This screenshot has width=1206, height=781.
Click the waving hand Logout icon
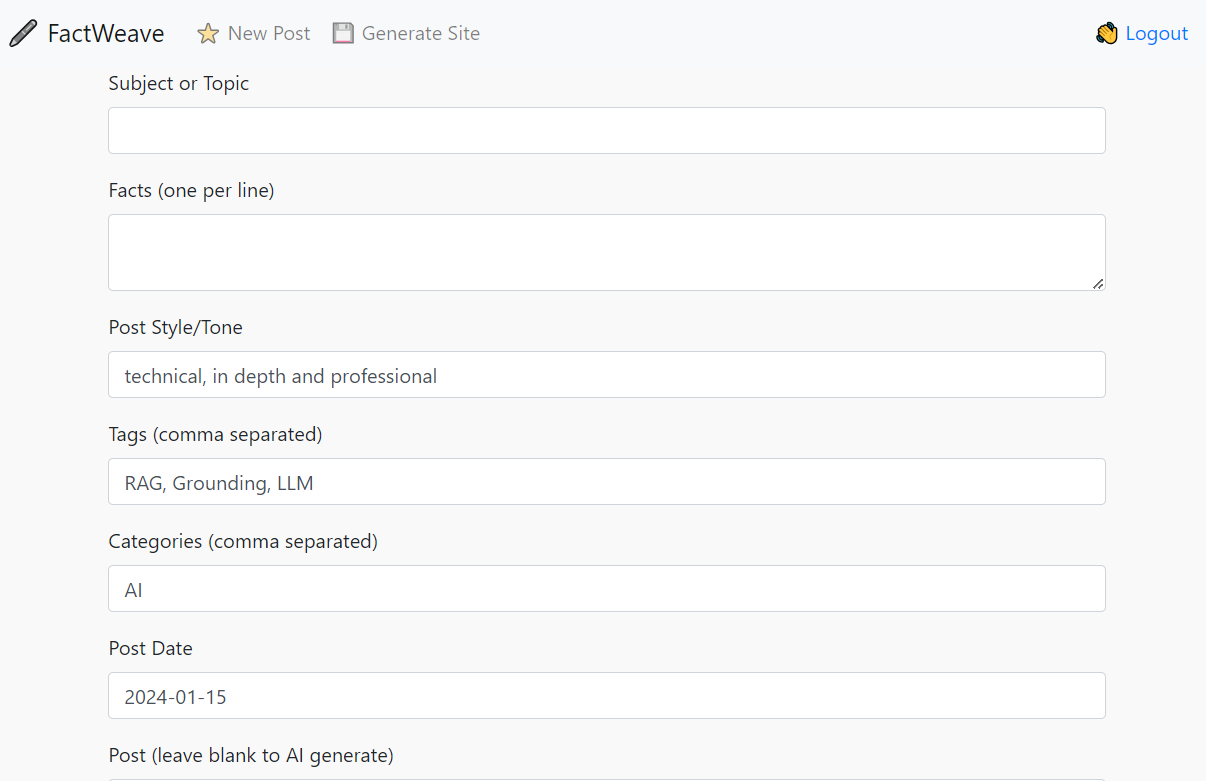click(x=1106, y=34)
